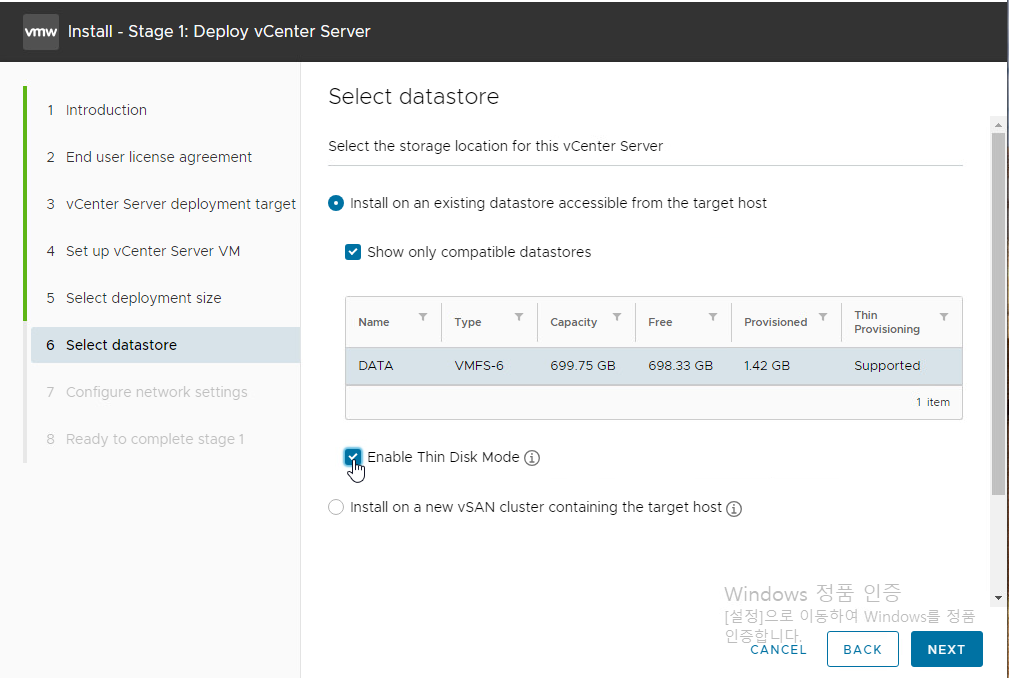Select Install on a new vSAN cluster radio
The image size is (1009, 678).
(x=336, y=507)
